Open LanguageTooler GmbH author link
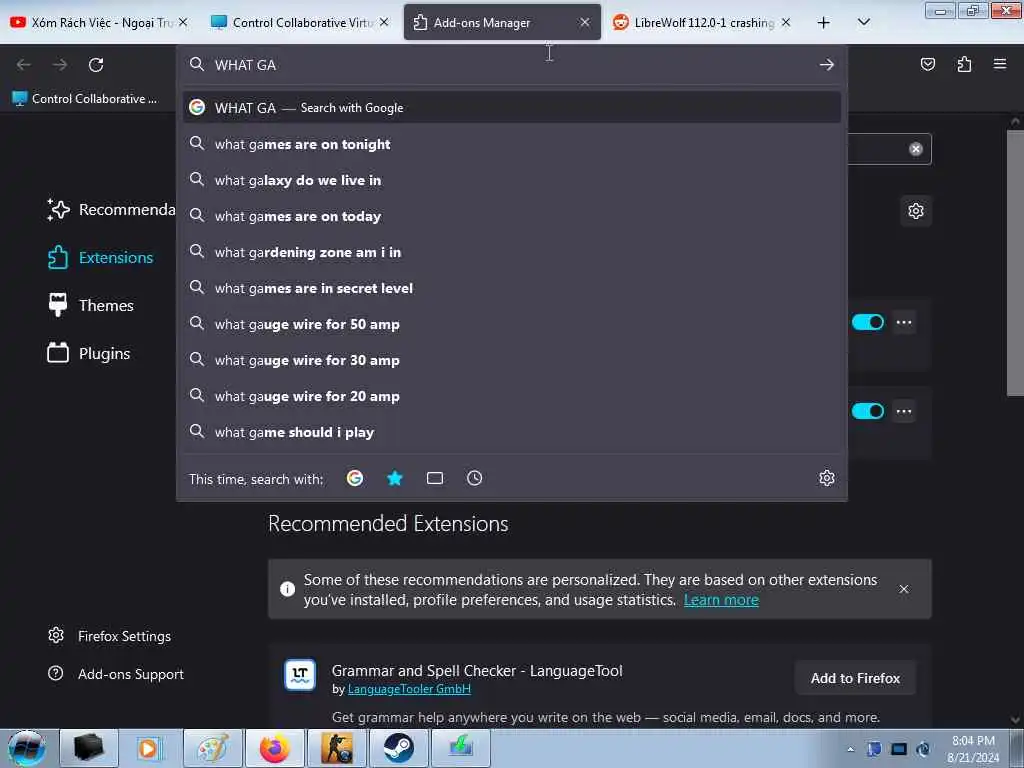This screenshot has height=768, width=1024. (x=409, y=689)
